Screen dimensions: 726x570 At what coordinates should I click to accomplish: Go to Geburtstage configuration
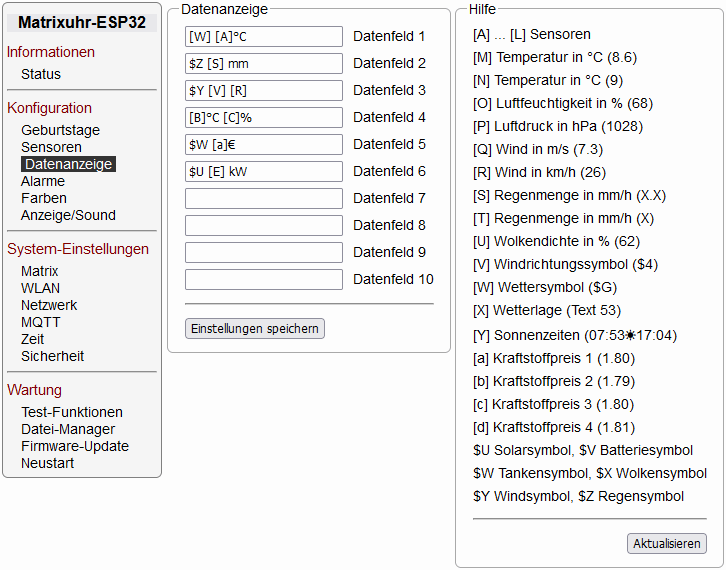(x=60, y=130)
